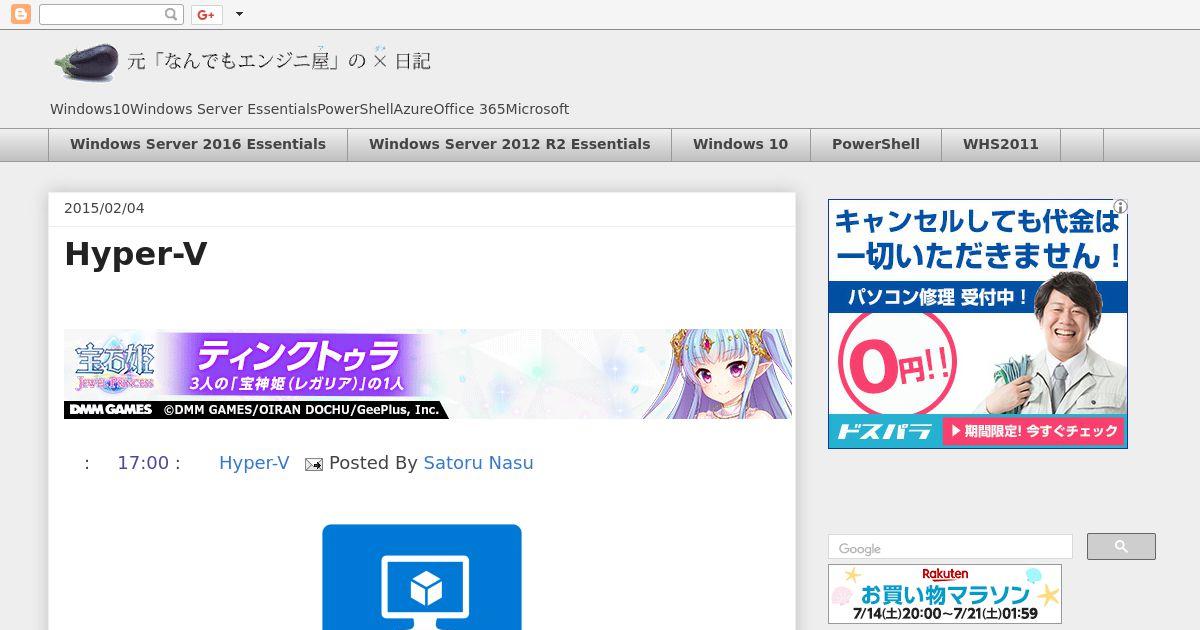Go to the PowerShell tab
This screenshot has width=1200, height=630.
876,144
